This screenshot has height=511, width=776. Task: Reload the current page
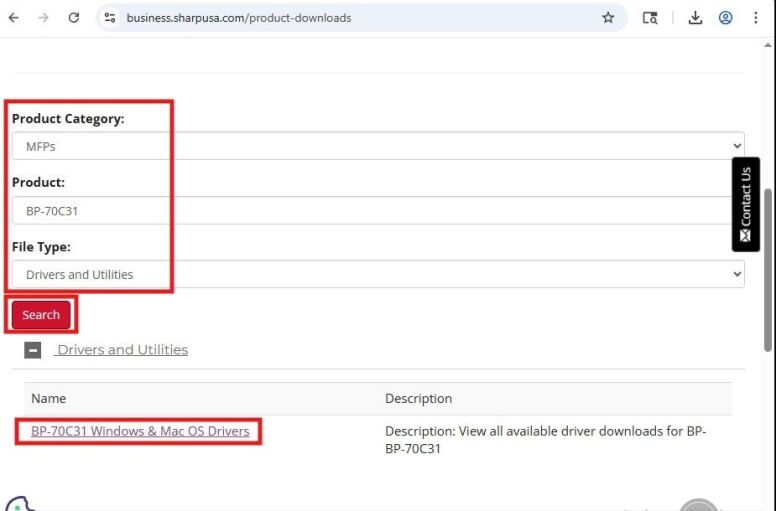(x=74, y=18)
